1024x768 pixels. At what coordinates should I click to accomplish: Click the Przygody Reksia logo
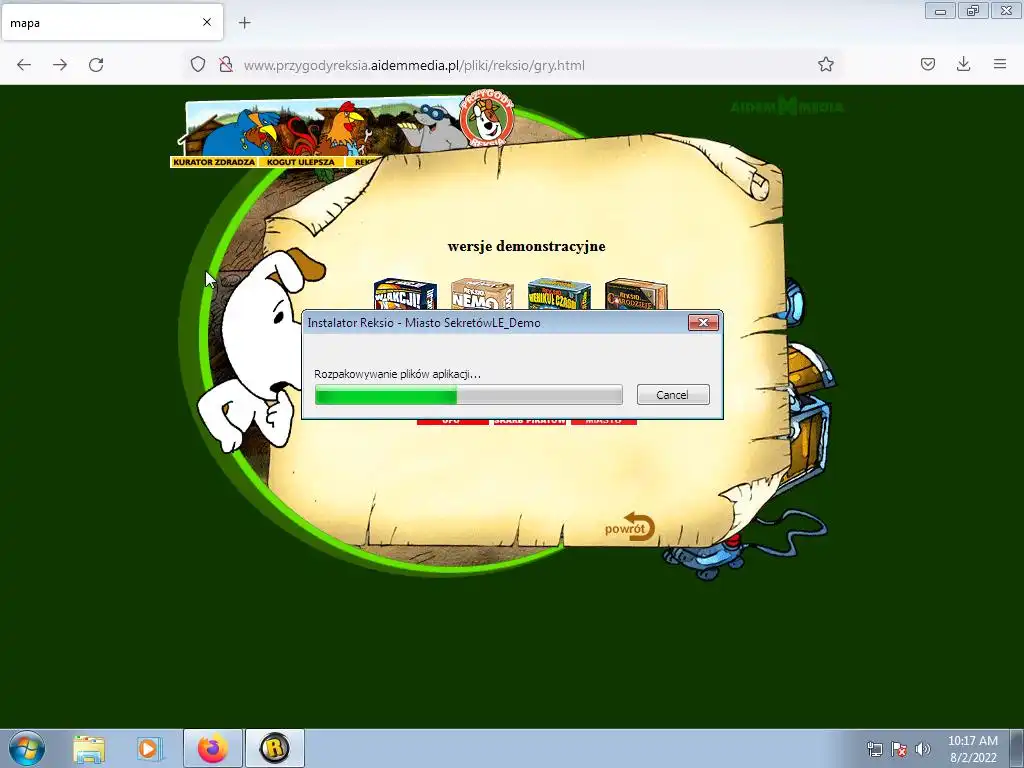487,120
